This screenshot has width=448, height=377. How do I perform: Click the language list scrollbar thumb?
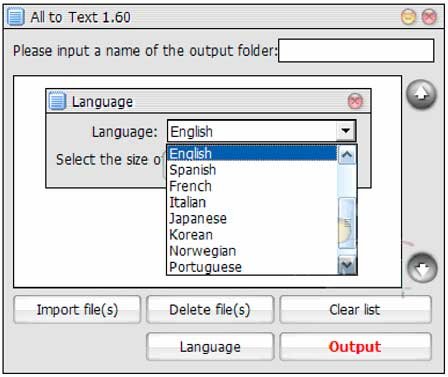pos(347,223)
